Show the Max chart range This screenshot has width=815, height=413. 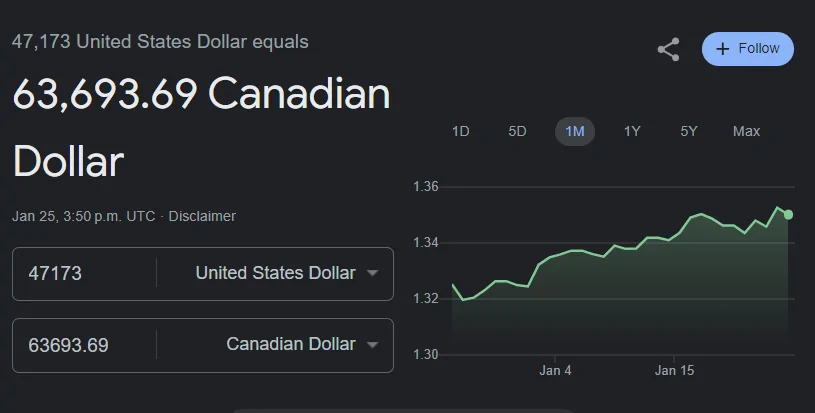pos(746,131)
